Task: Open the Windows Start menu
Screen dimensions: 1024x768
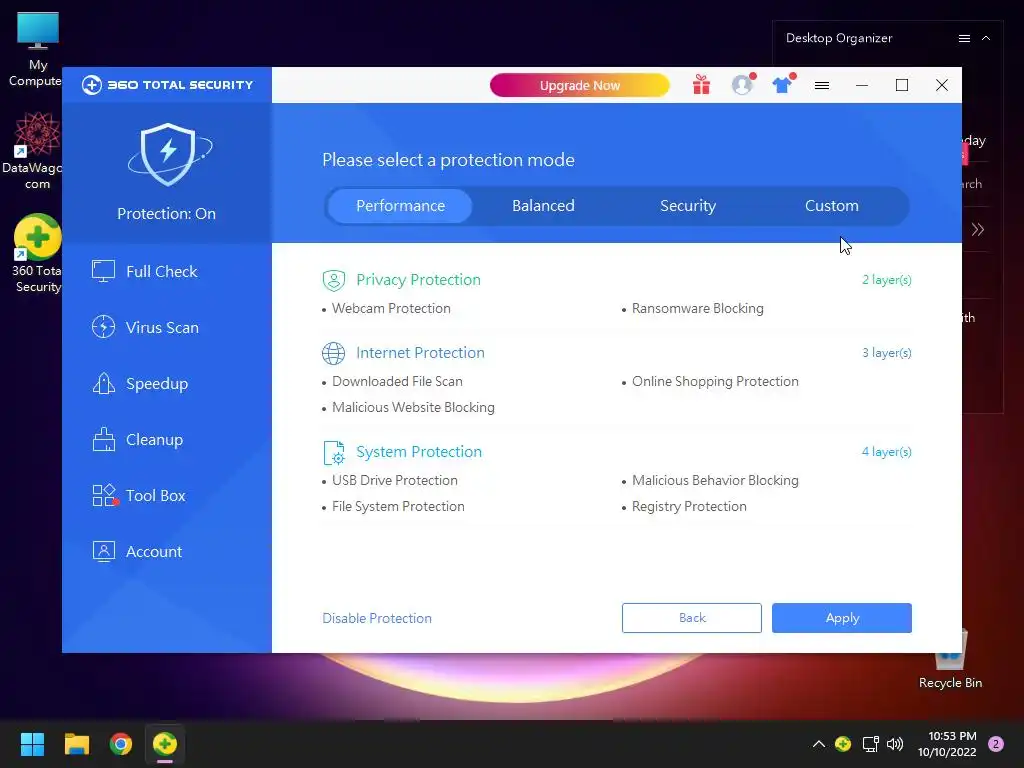Action: (32, 744)
